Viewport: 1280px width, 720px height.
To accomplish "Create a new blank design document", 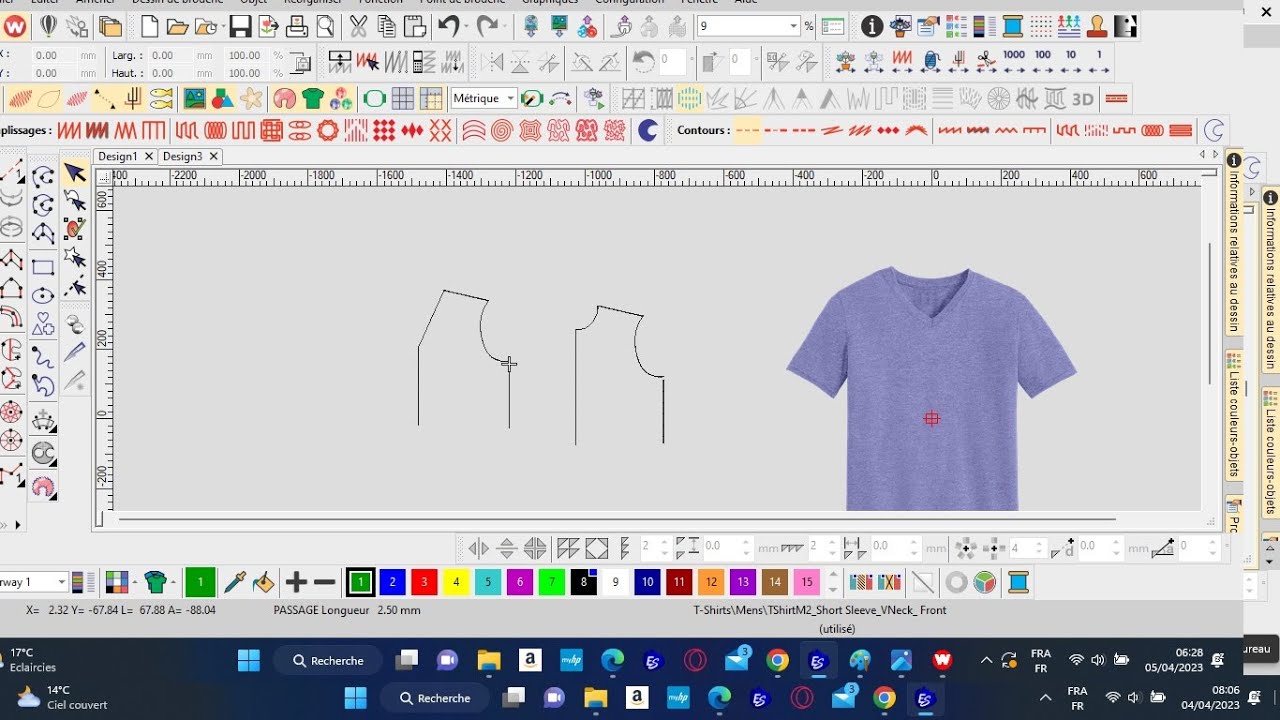I will pyautogui.click(x=149, y=26).
